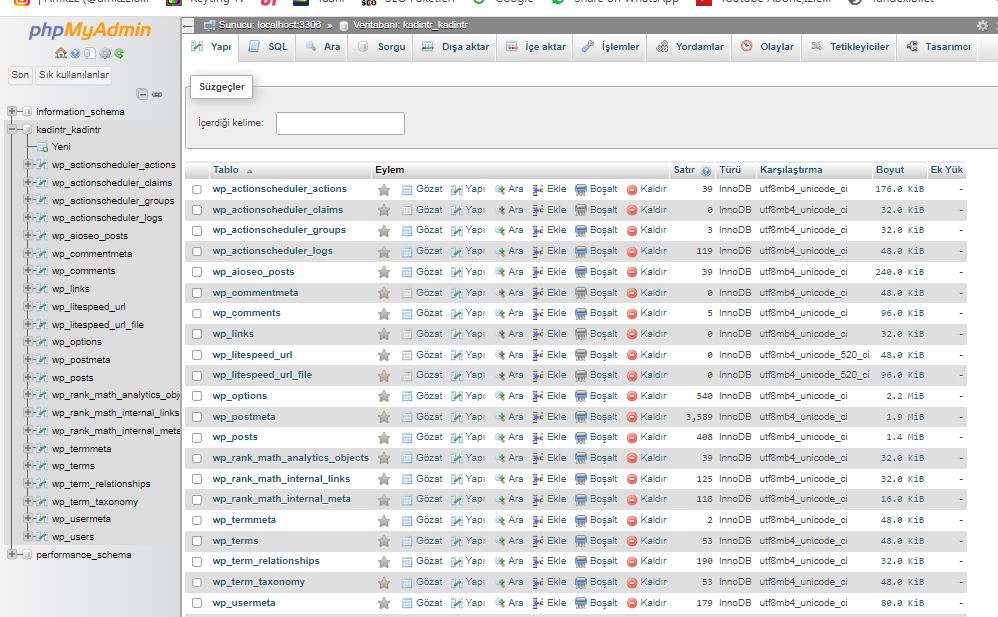The height and width of the screenshot is (617, 998).
Task: Open the İşlemler tab
Action: point(610,47)
